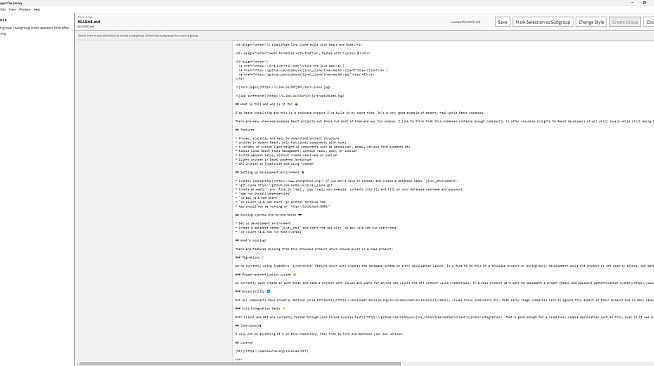This screenshot has height=366, width=654.
Task: Open the Window menu
Action: pos(25,9)
